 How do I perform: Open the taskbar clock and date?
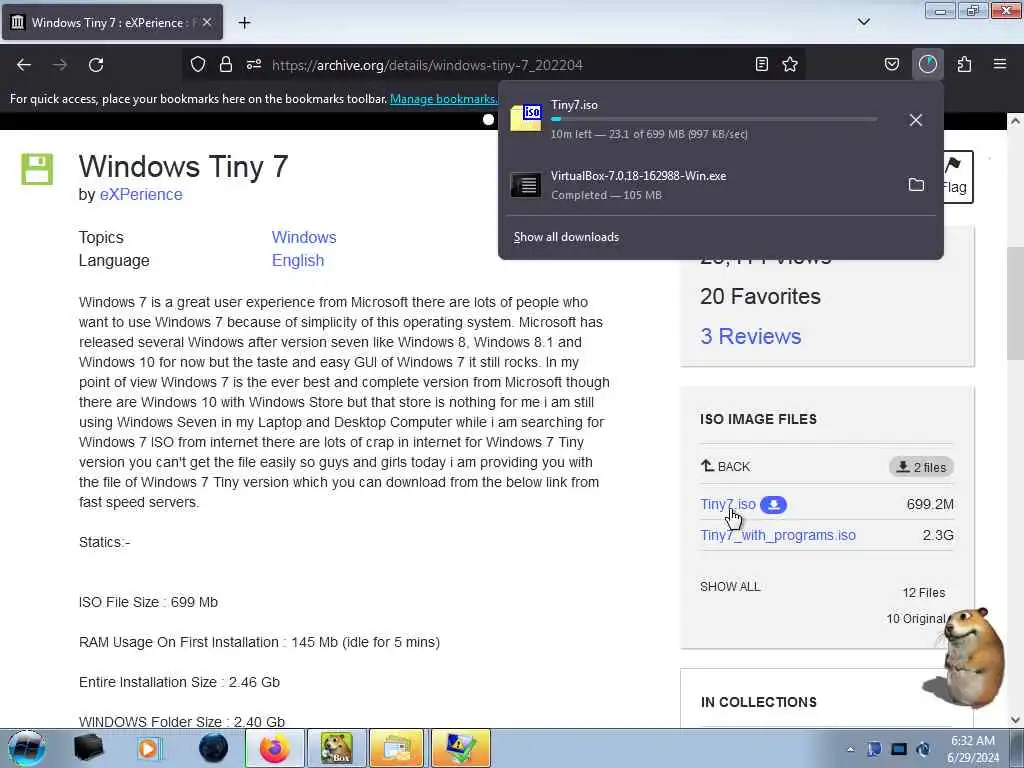coord(973,749)
